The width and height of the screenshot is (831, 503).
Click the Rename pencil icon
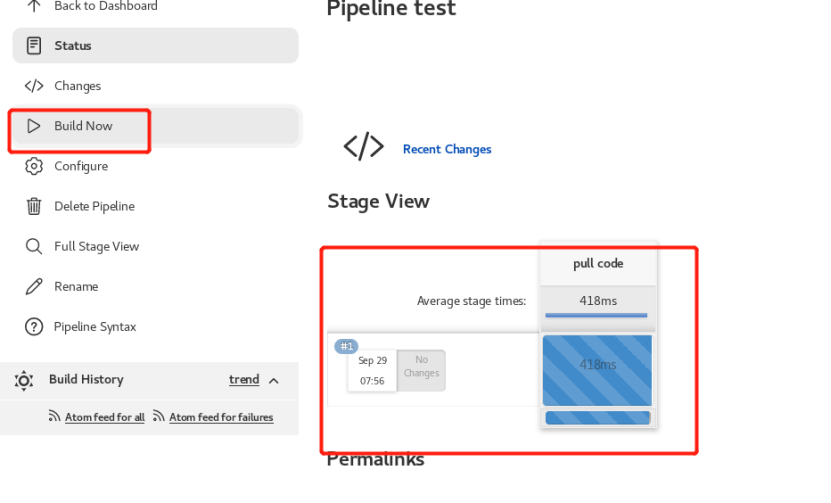tap(34, 286)
